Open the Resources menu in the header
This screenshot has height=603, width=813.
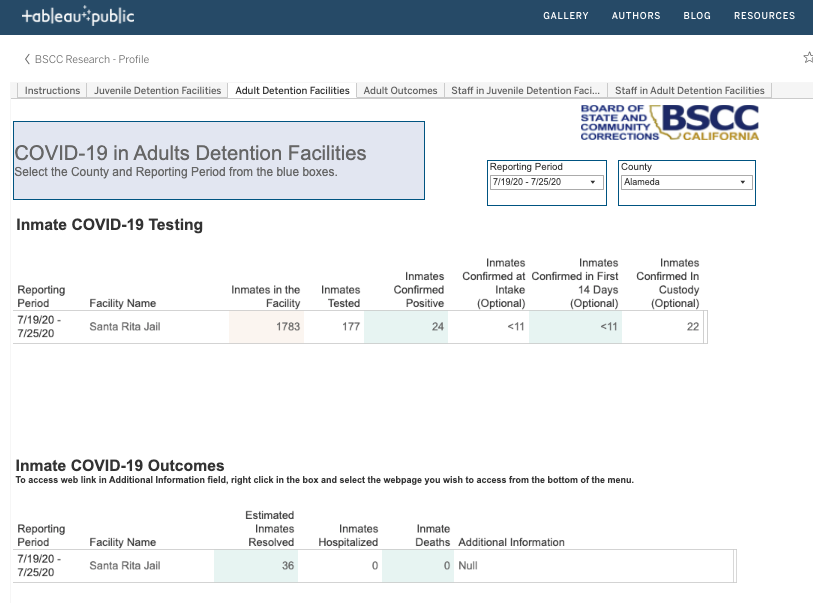[x=764, y=16]
